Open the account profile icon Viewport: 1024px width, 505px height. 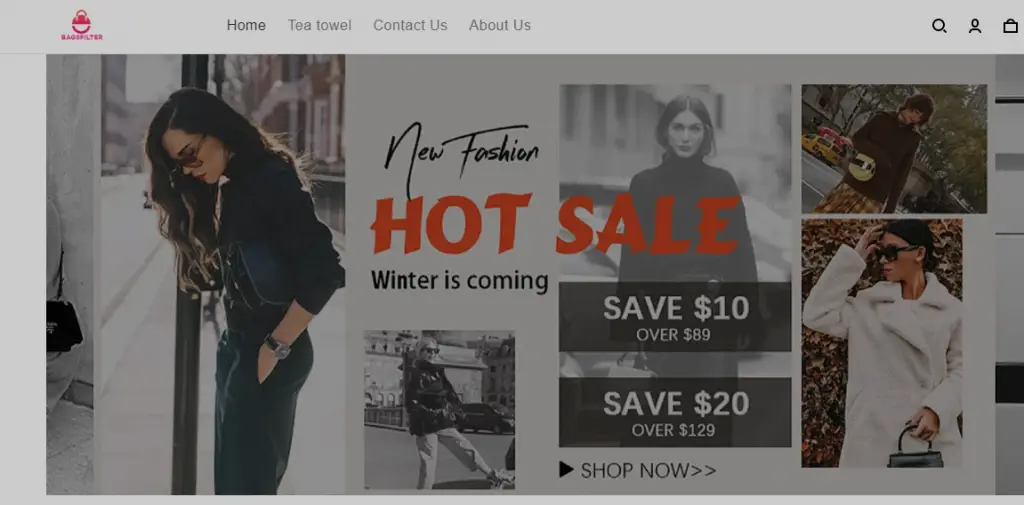[974, 26]
